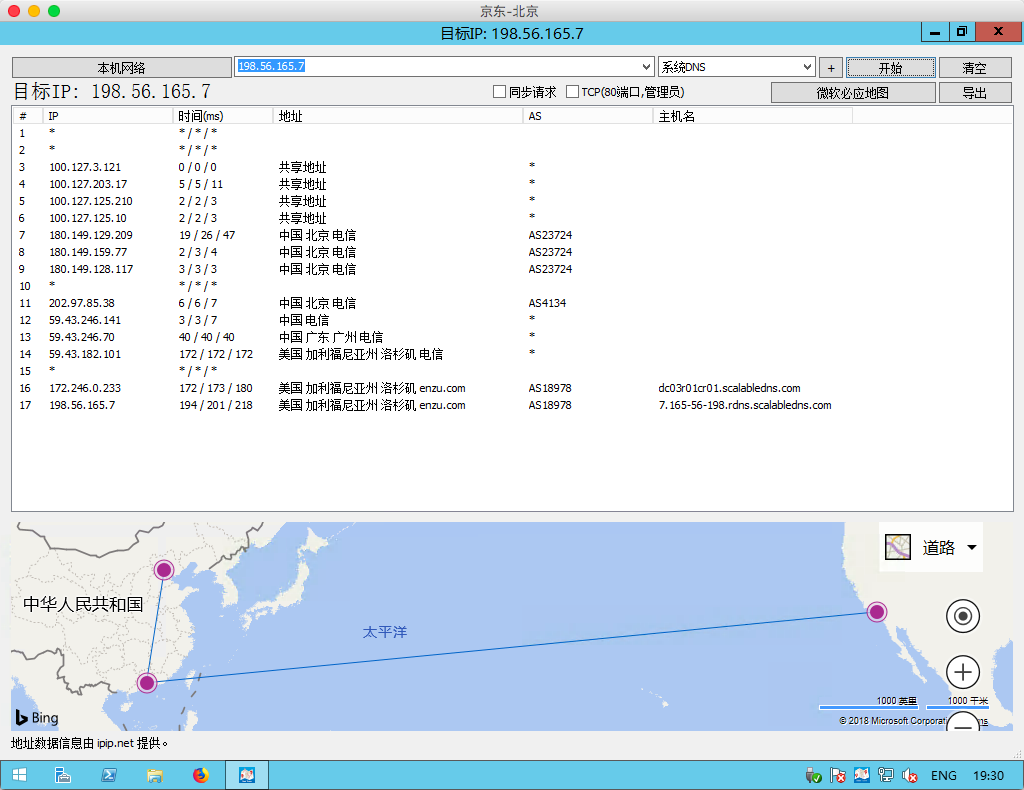Click the 本机网络 button
The width and height of the screenshot is (1024, 790).
click(x=121, y=67)
